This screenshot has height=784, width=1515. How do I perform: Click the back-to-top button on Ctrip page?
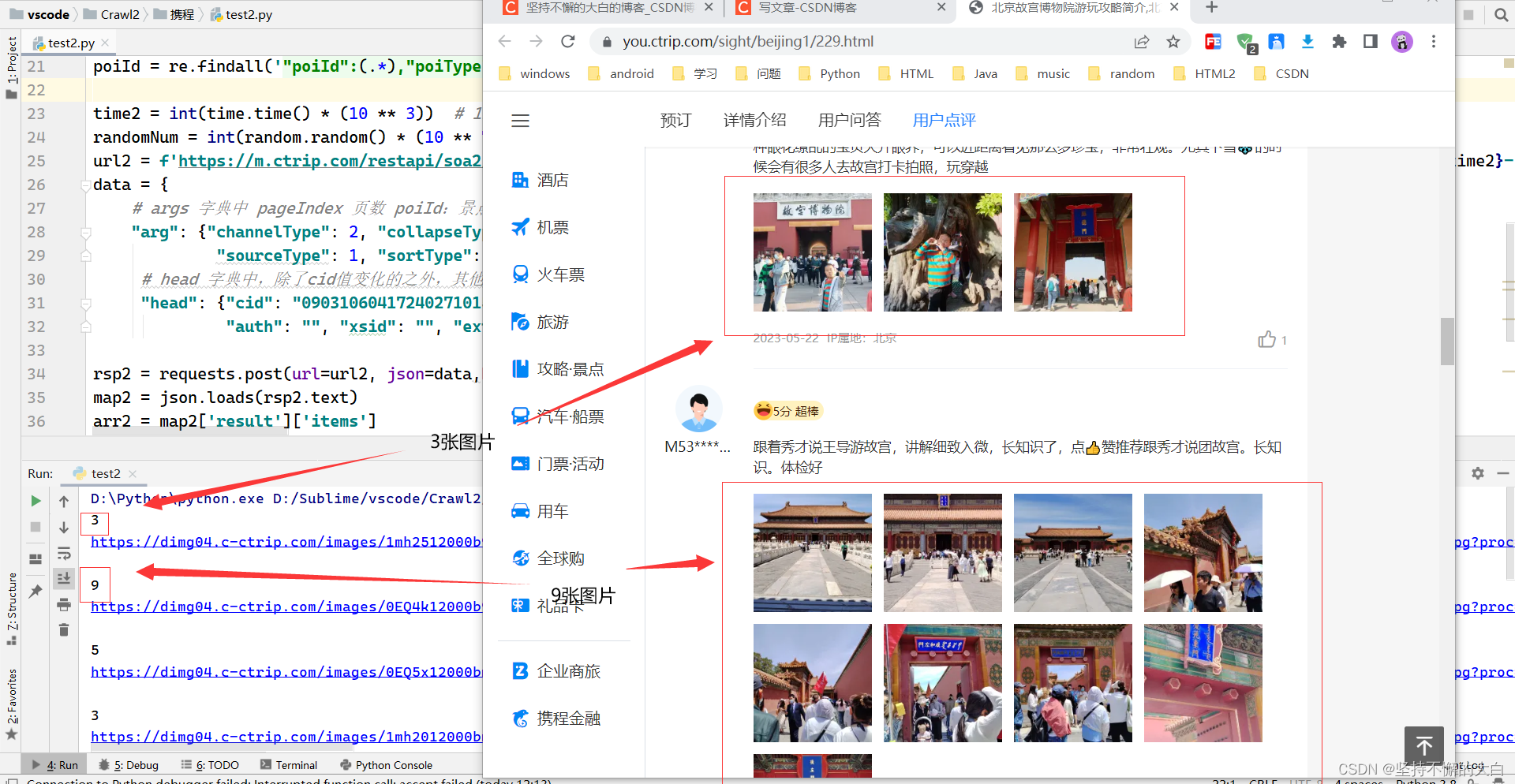[1424, 745]
